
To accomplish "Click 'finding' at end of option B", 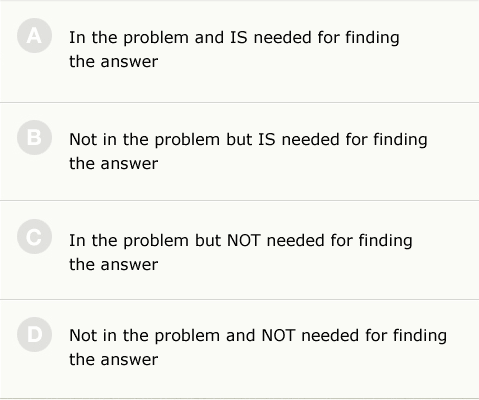I will click(x=400, y=140).
